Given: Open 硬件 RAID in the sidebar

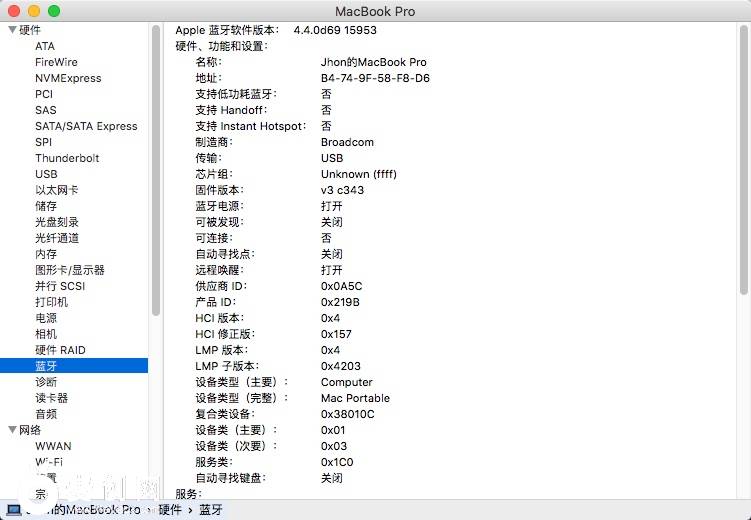Looking at the screenshot, I should 60,350.
